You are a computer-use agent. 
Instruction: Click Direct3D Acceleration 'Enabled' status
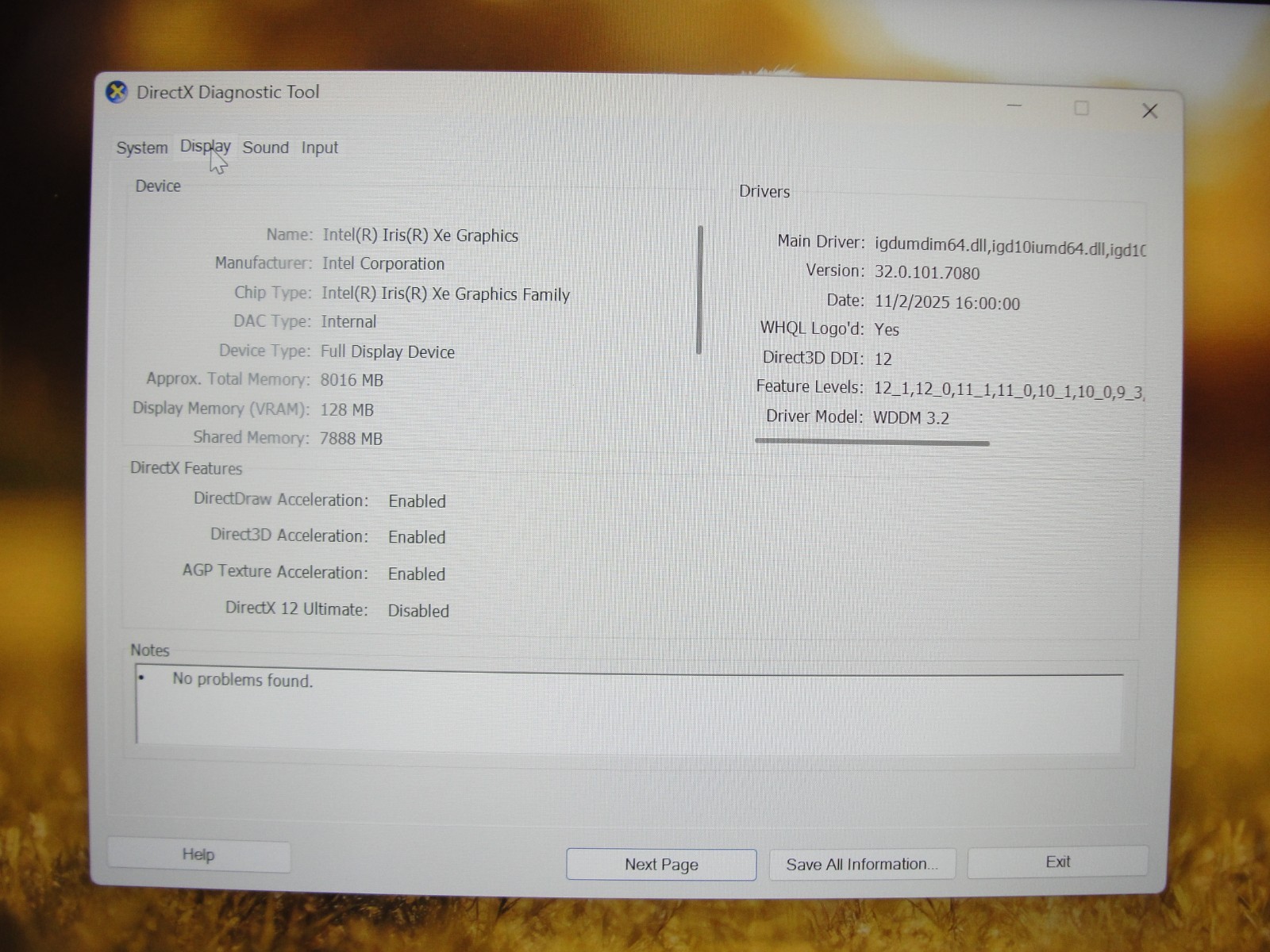coord(417,537)
